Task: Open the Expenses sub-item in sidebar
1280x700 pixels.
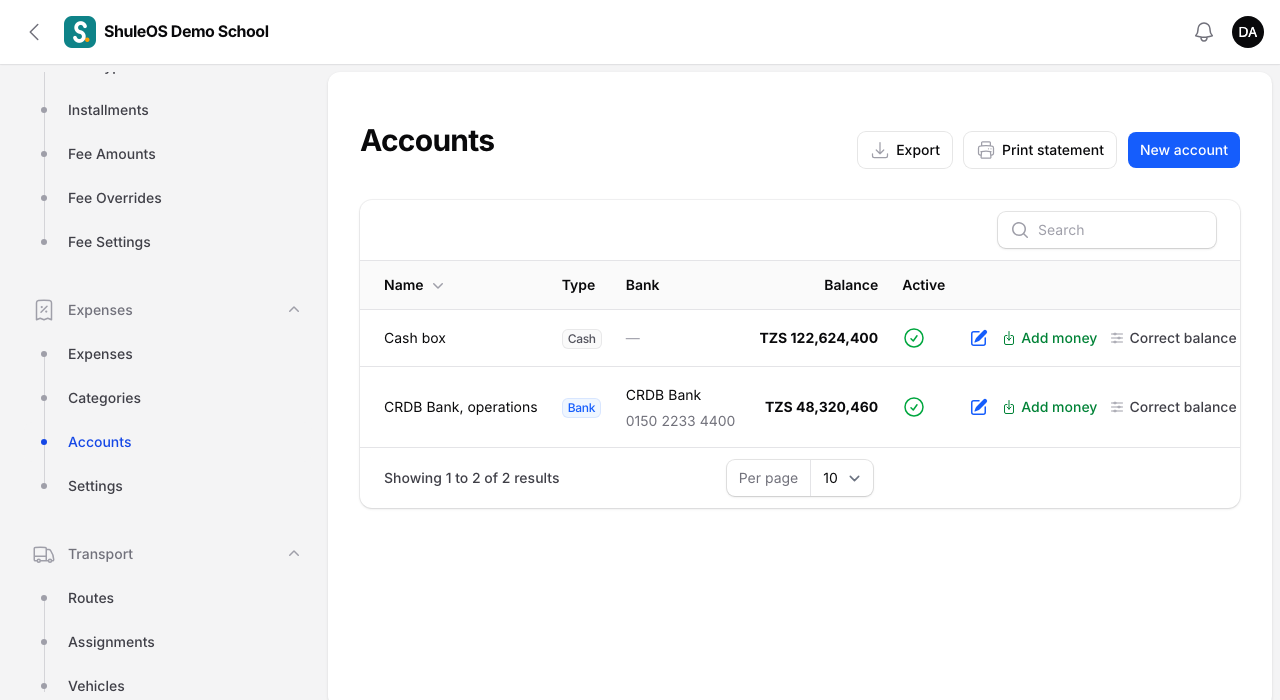Action: pos(100,354)
